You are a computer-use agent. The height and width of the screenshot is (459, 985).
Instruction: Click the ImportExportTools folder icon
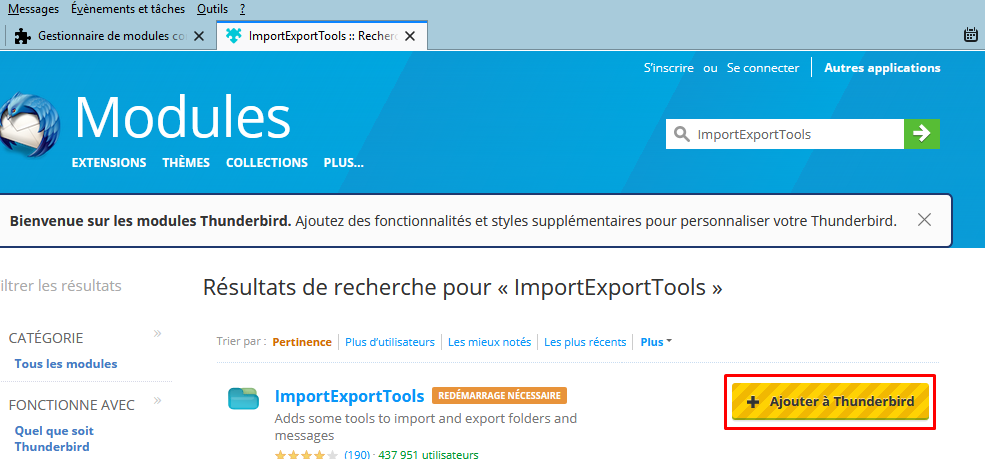click(x=243, y=398)
